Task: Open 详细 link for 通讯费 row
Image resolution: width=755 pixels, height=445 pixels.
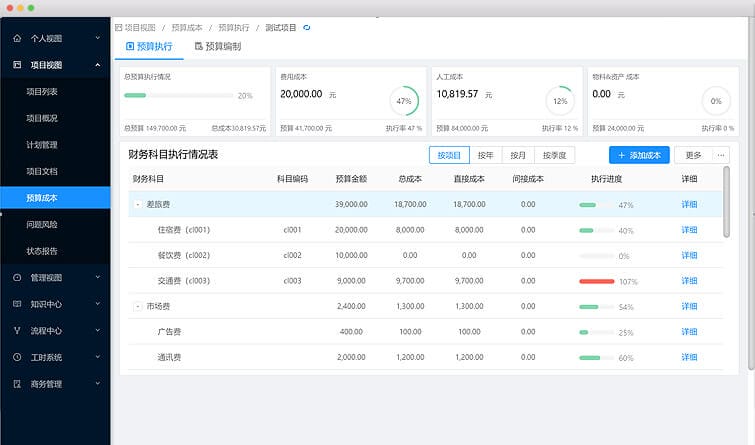Action: [x=689, y=357]
